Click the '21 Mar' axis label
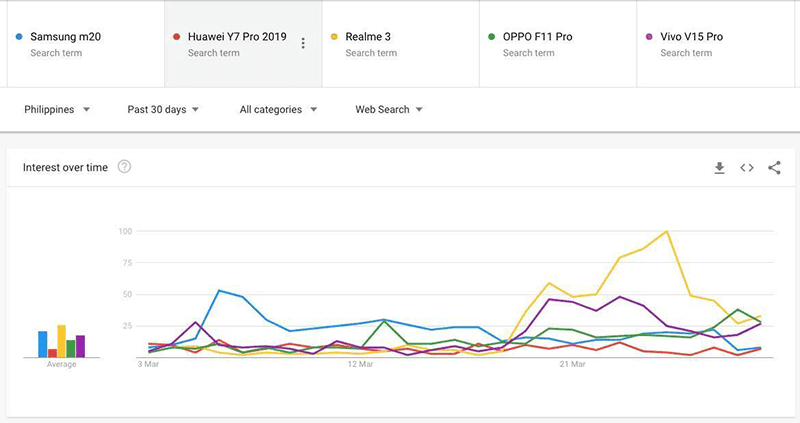 pos(572,364)
